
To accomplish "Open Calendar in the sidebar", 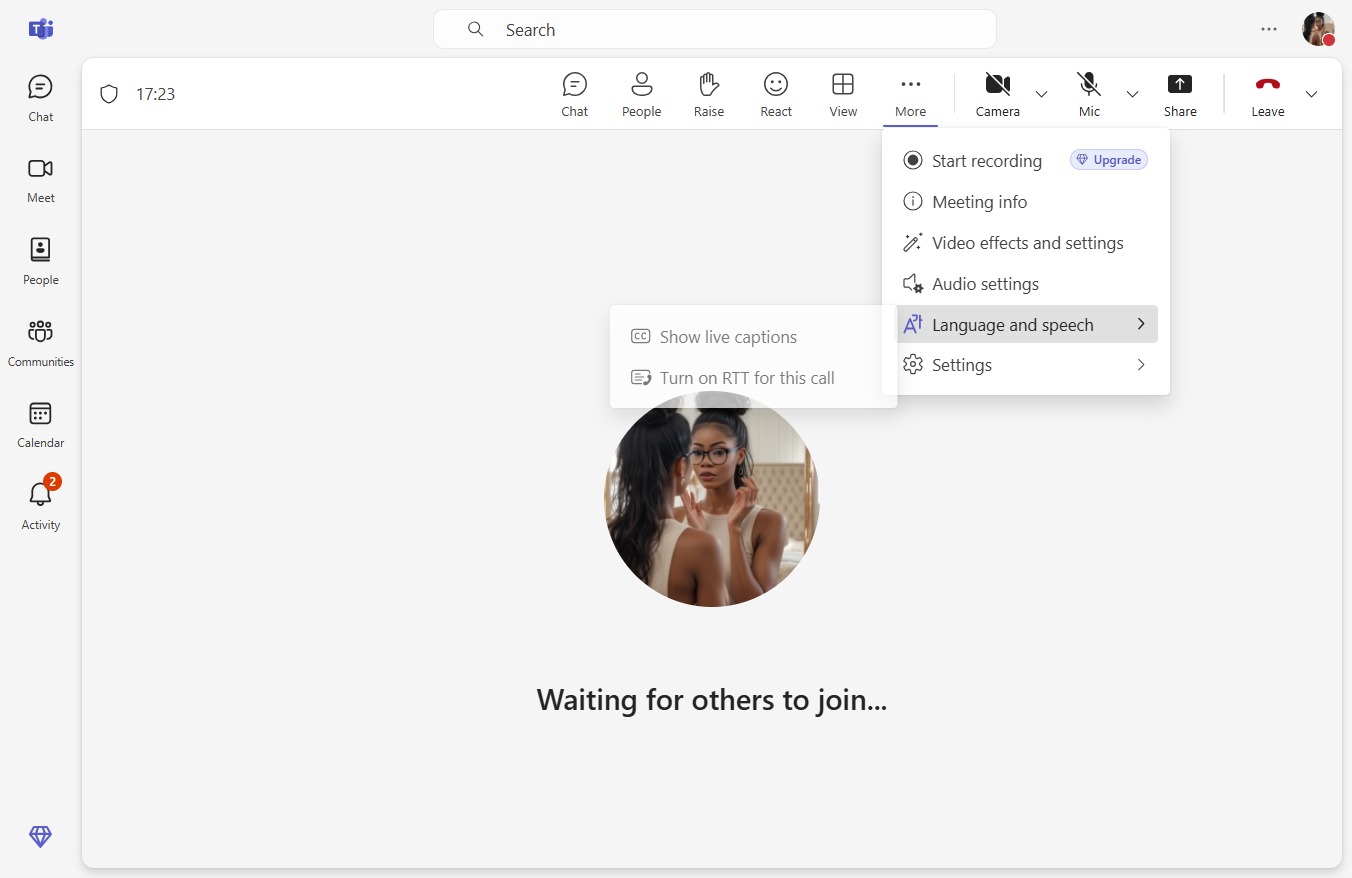I will tap(41, 425).
